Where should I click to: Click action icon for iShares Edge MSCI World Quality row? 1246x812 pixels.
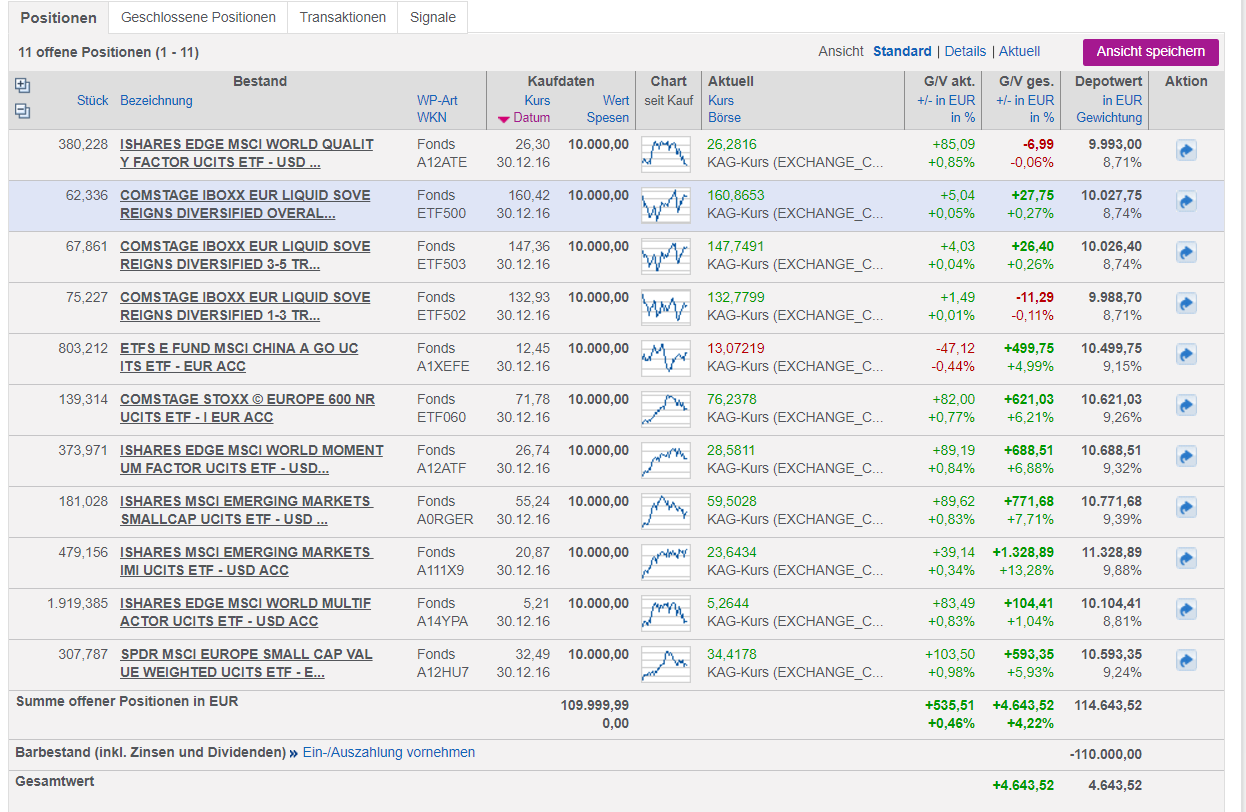[x=1186, y=151]
